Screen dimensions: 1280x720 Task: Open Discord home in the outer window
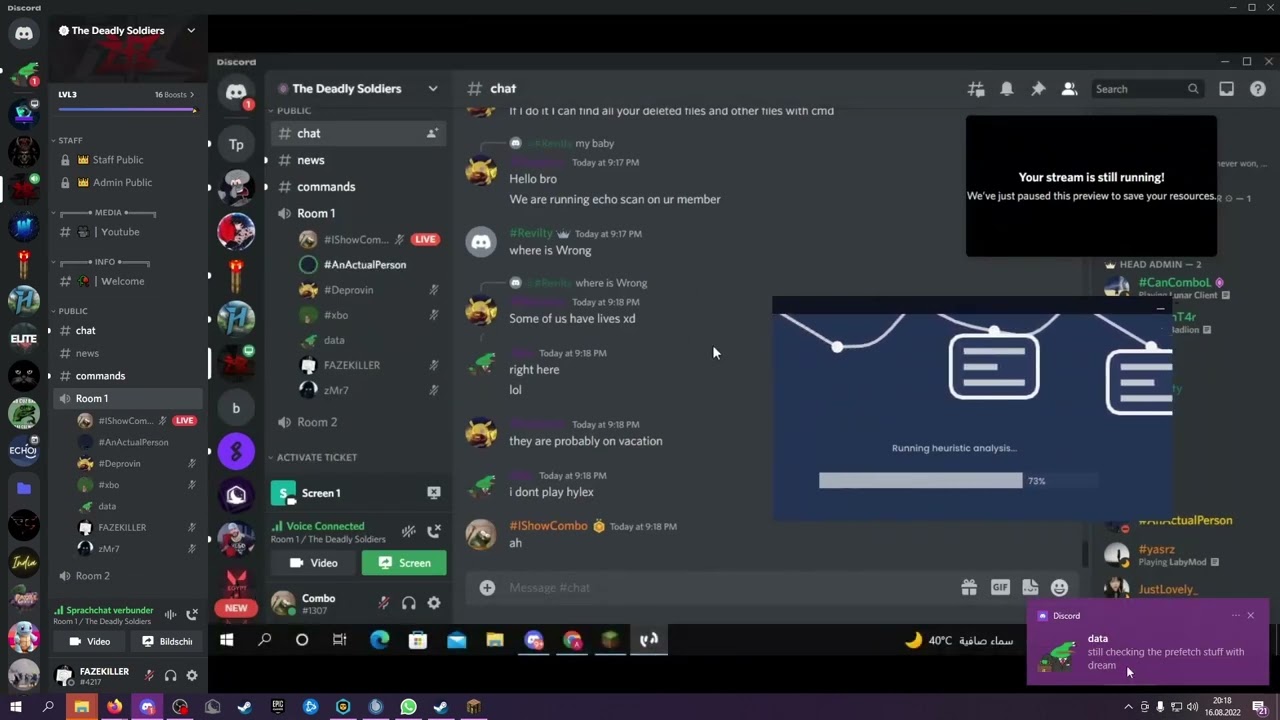[x=24, y=33]
